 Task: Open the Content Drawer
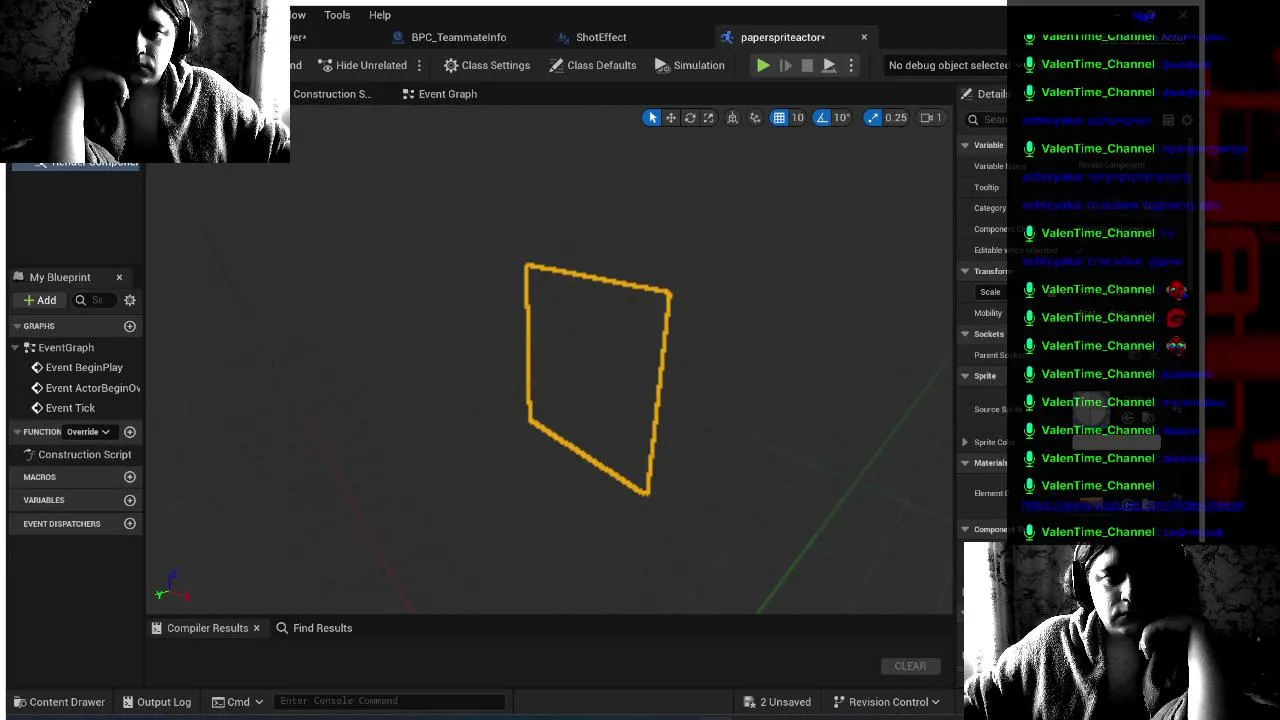coord(58,702)
